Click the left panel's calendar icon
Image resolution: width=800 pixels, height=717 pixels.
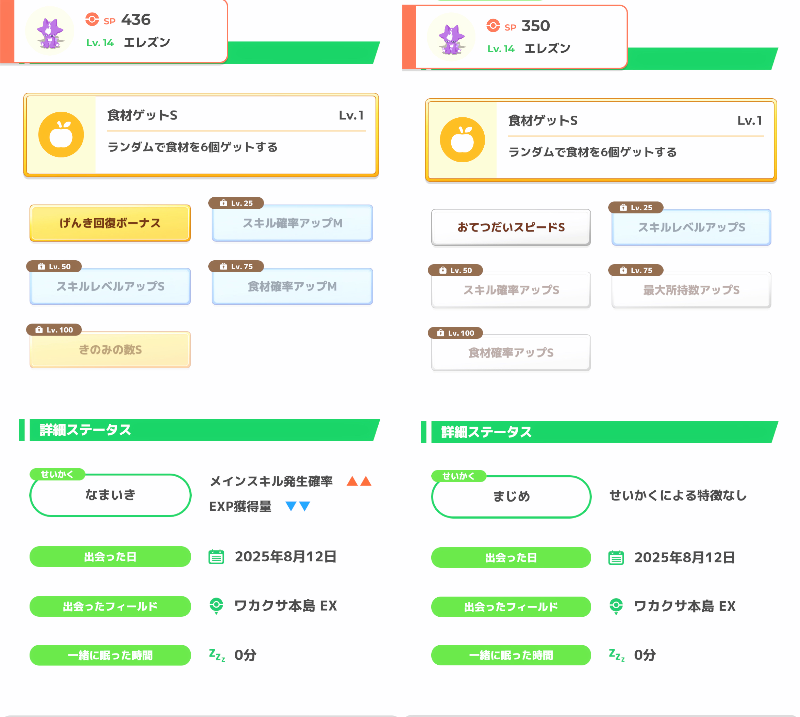216,557
